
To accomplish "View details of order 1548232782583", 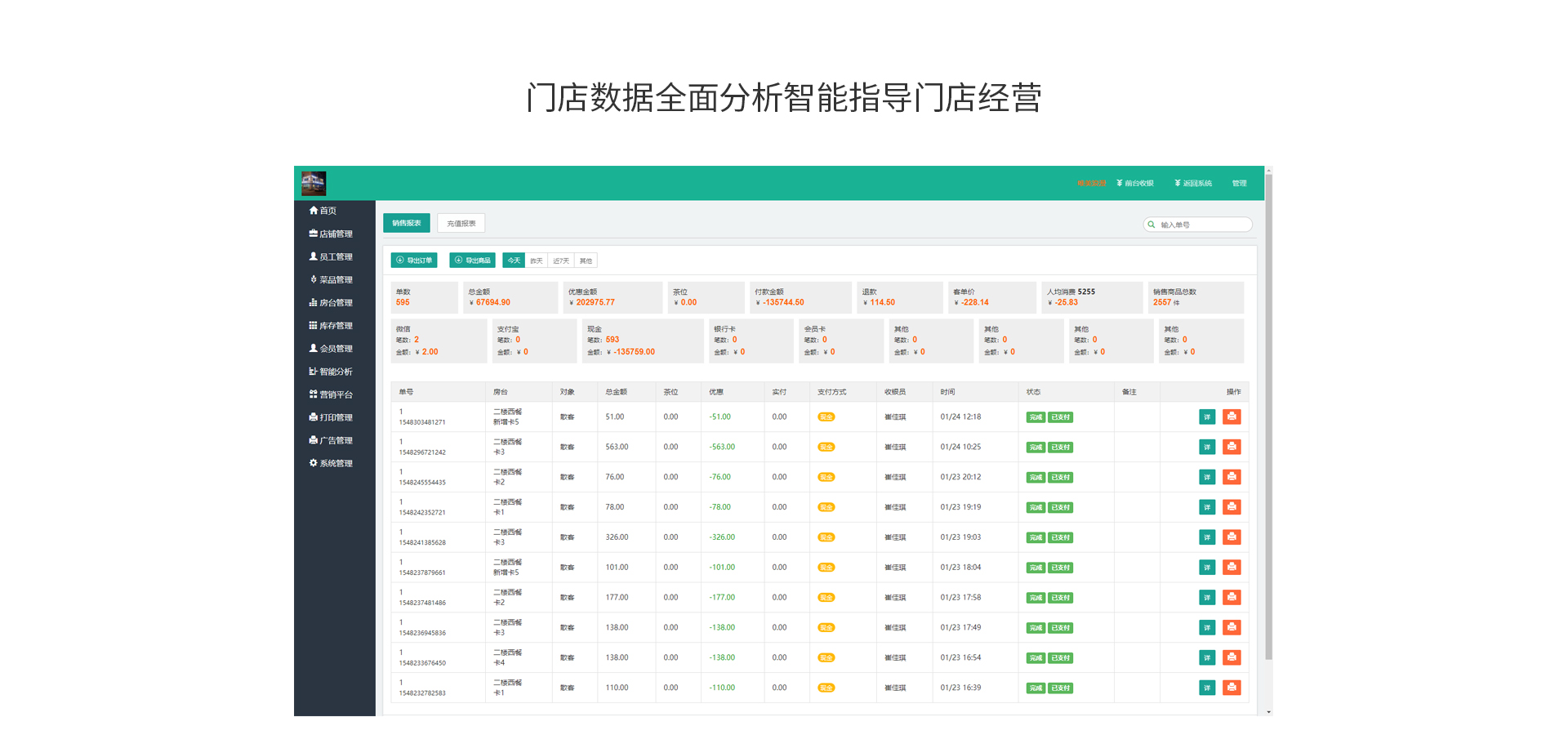I will pos(1207,688).
